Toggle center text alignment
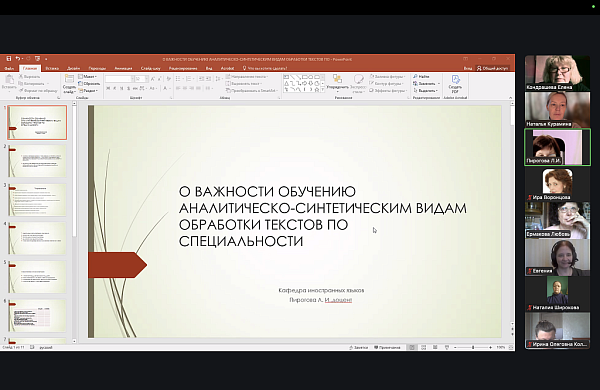 (185, 88)
